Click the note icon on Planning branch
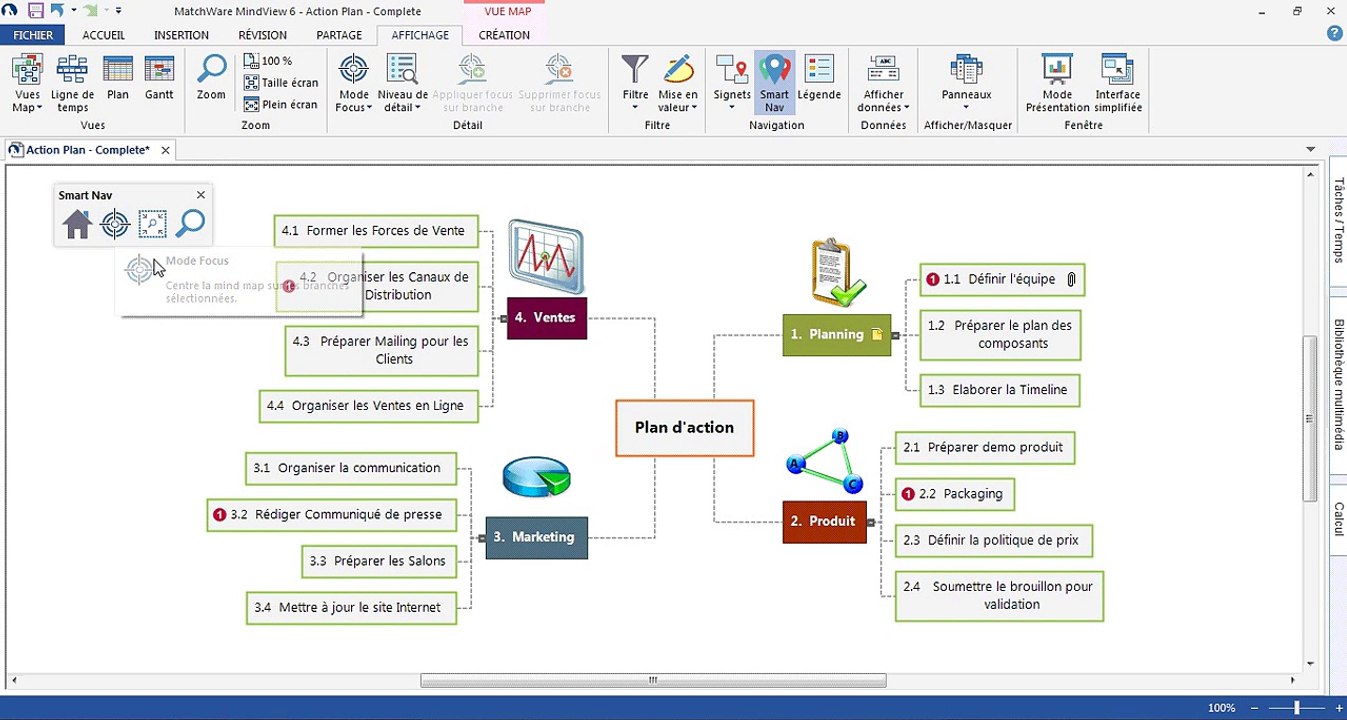This screenshot has height=720, width=1347. [x=877, y=335]
